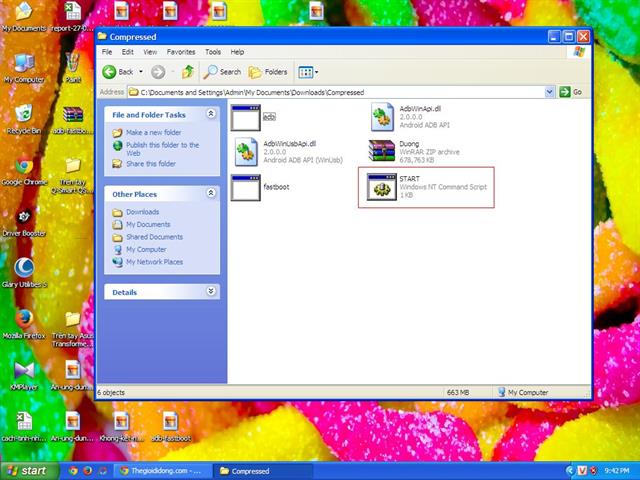The height and width of the screenshot is (480, 640).
Task: Select the AdbWinUsbApi.dll file icon
Action: tap(246, 152)
